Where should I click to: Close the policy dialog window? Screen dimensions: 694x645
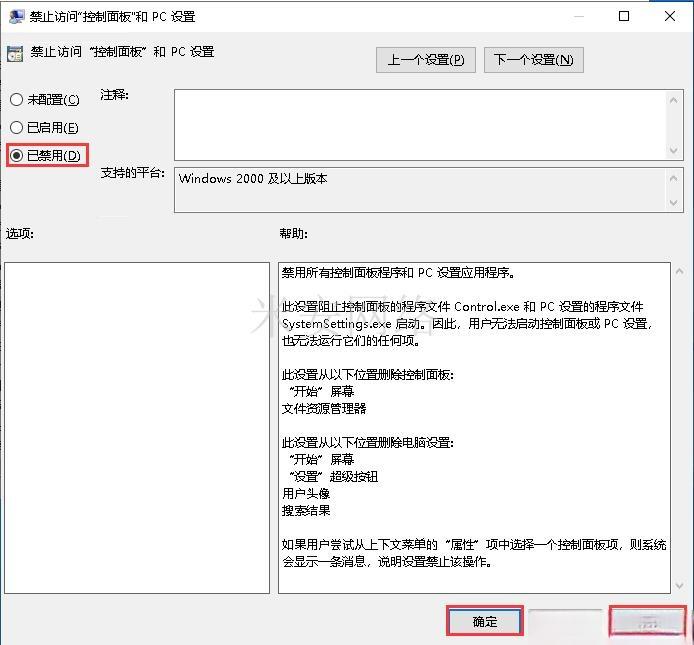tap(670, 16)
